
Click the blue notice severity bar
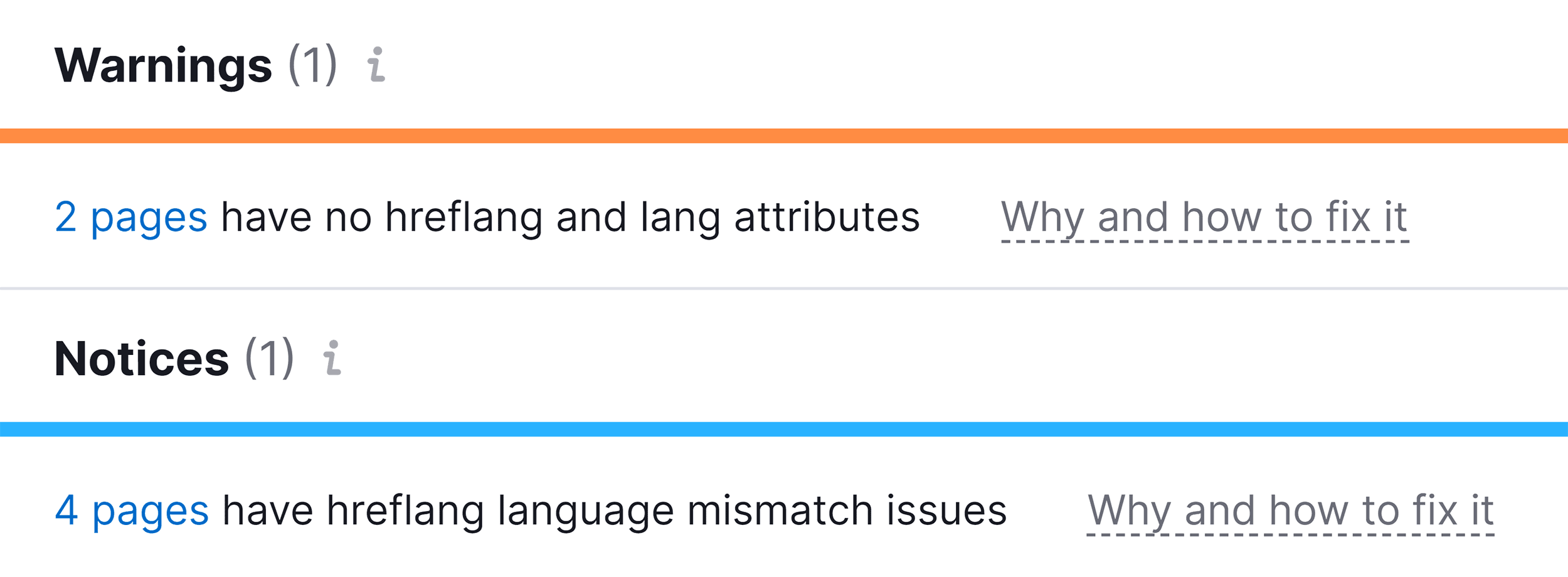pos(784,428)
